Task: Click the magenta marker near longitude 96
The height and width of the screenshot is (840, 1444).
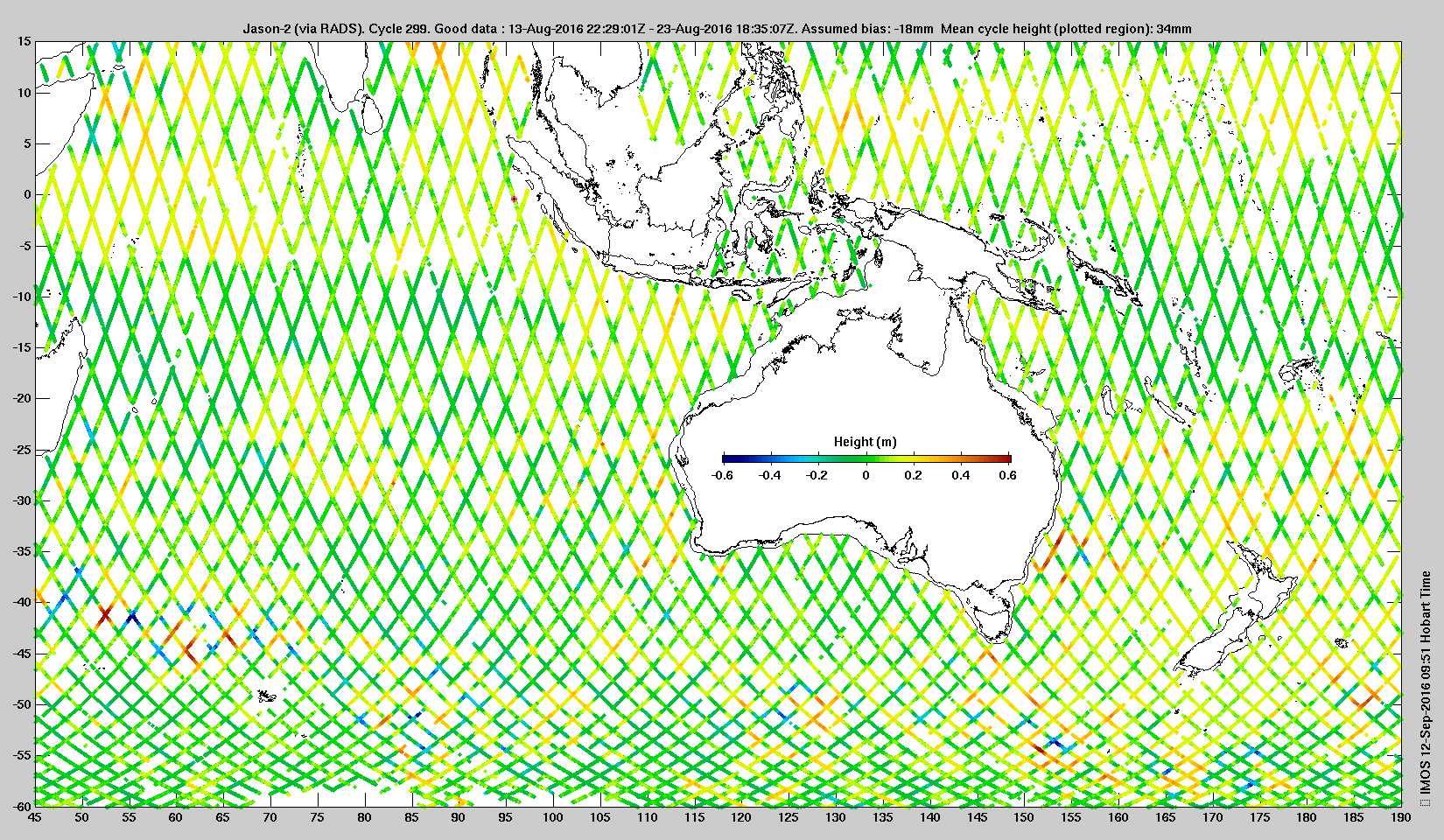Action: 514,199
